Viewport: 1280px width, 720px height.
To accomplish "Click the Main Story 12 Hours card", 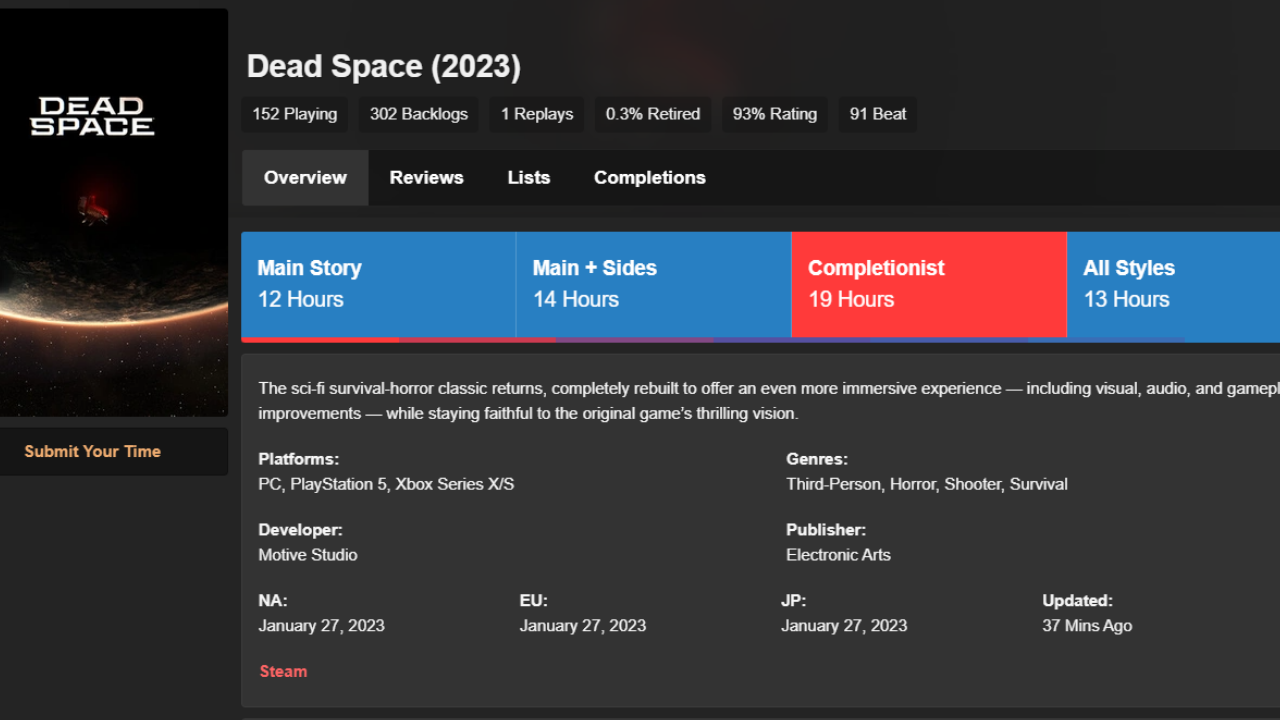I will (378, 284).
